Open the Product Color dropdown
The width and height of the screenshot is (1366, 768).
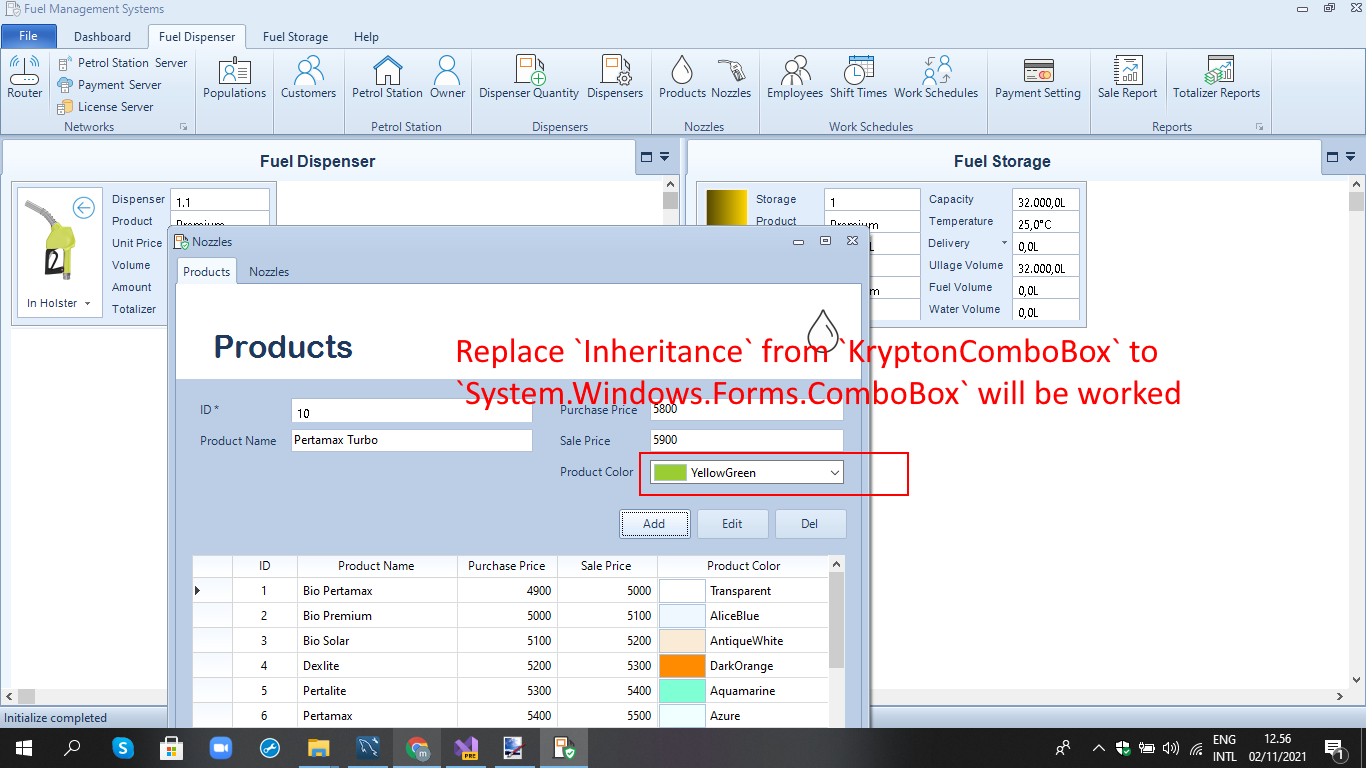tap(836, 471)
